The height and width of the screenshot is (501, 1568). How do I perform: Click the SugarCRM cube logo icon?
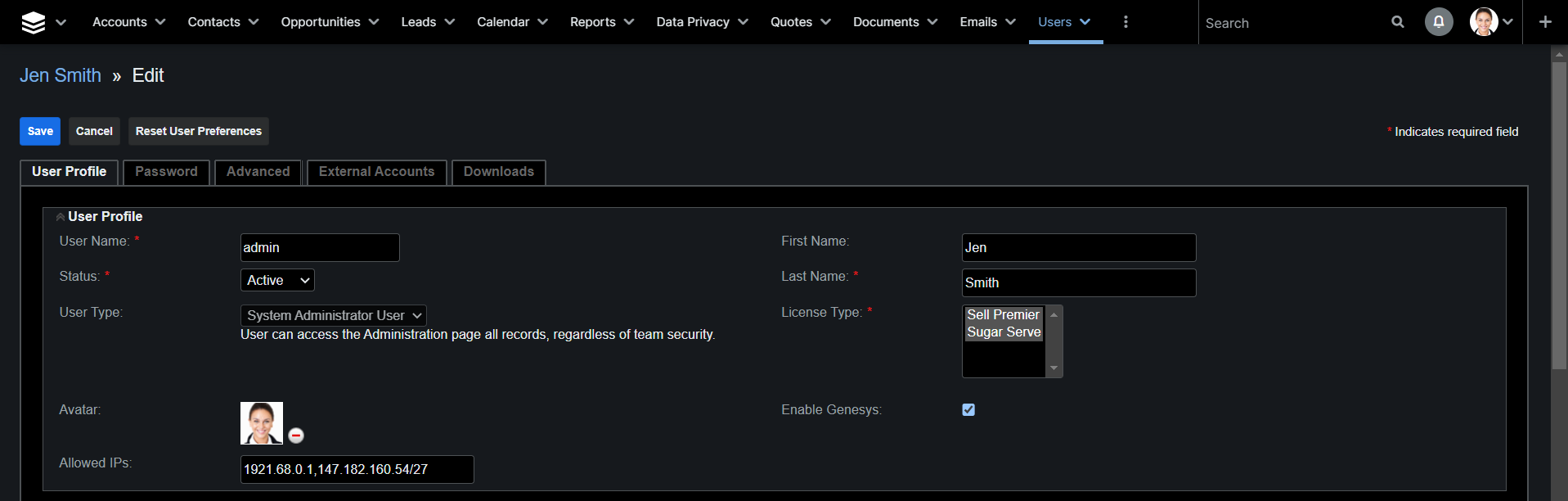(x=34, y=22)
